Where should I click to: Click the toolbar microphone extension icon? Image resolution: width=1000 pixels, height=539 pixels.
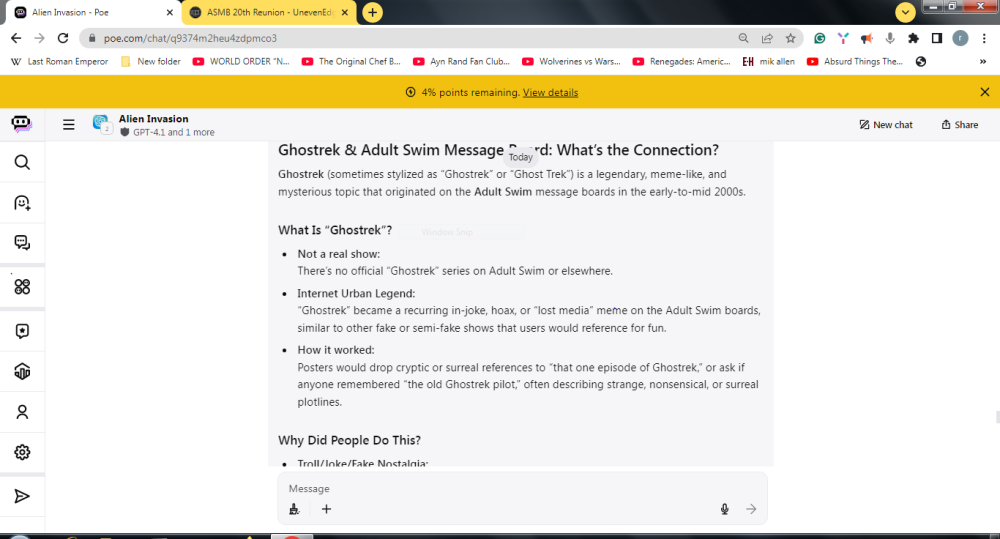point(890,38)
